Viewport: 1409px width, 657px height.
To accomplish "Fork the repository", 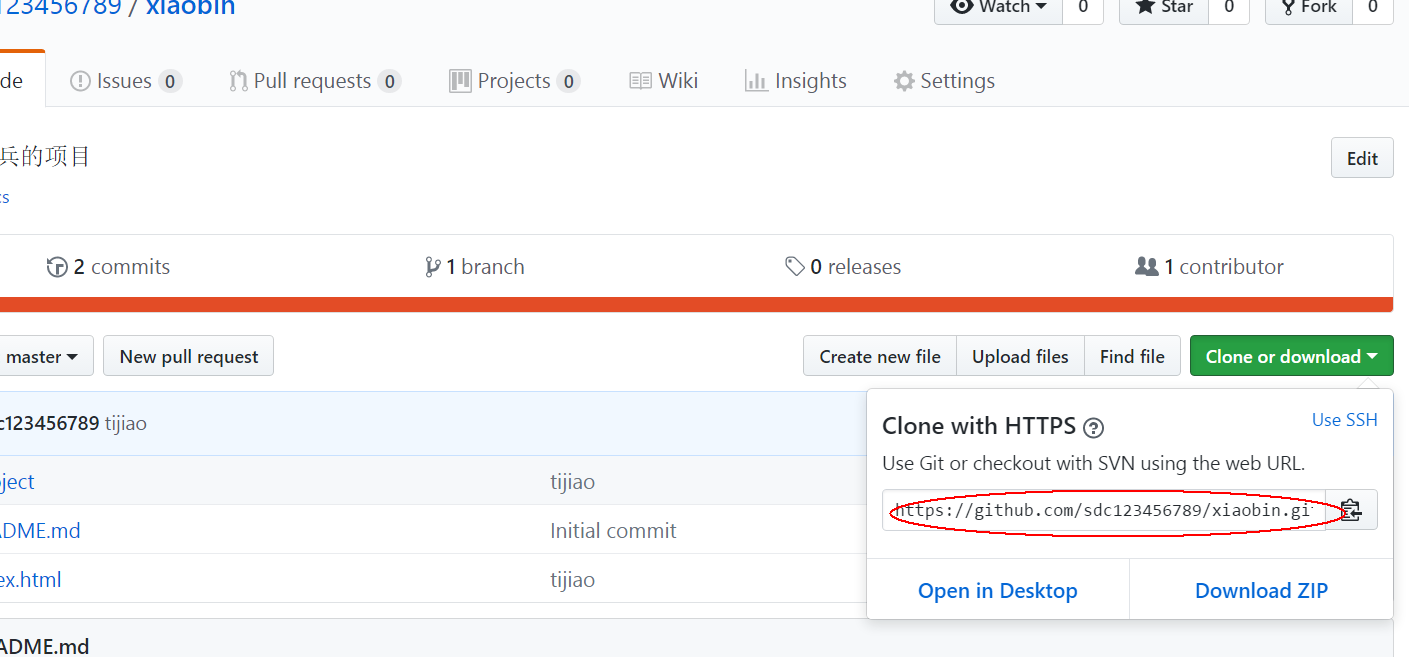I will coord(1309,7).
